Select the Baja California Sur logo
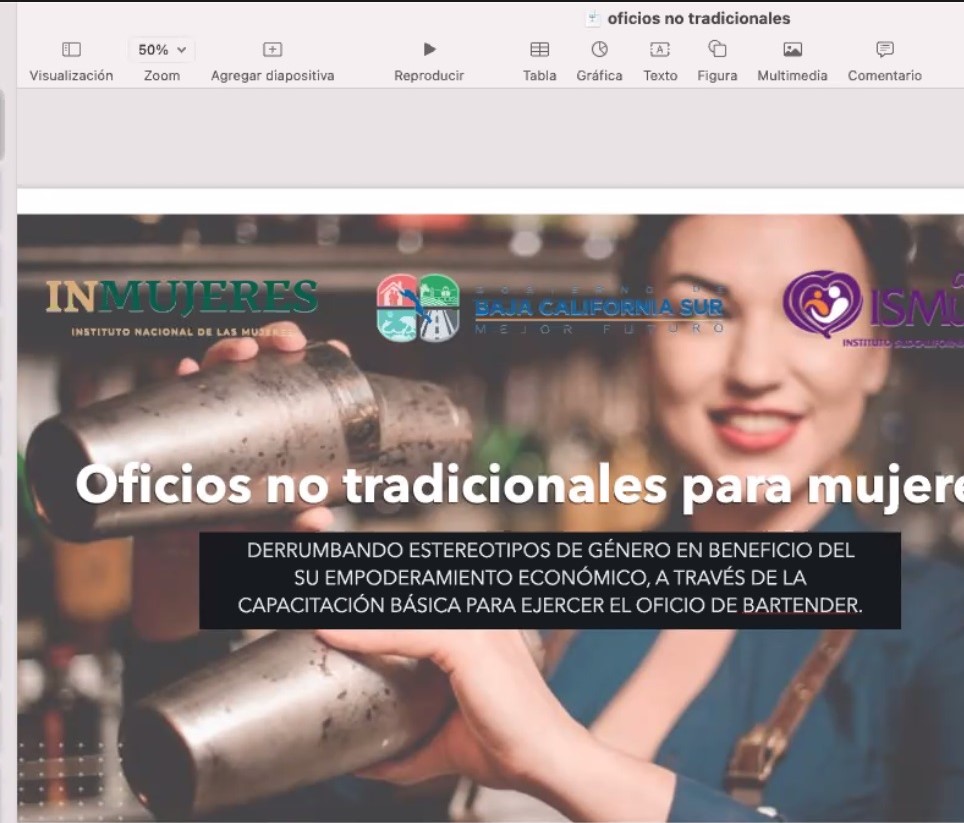This screenshot has height=823, width=964. (549, 307)
